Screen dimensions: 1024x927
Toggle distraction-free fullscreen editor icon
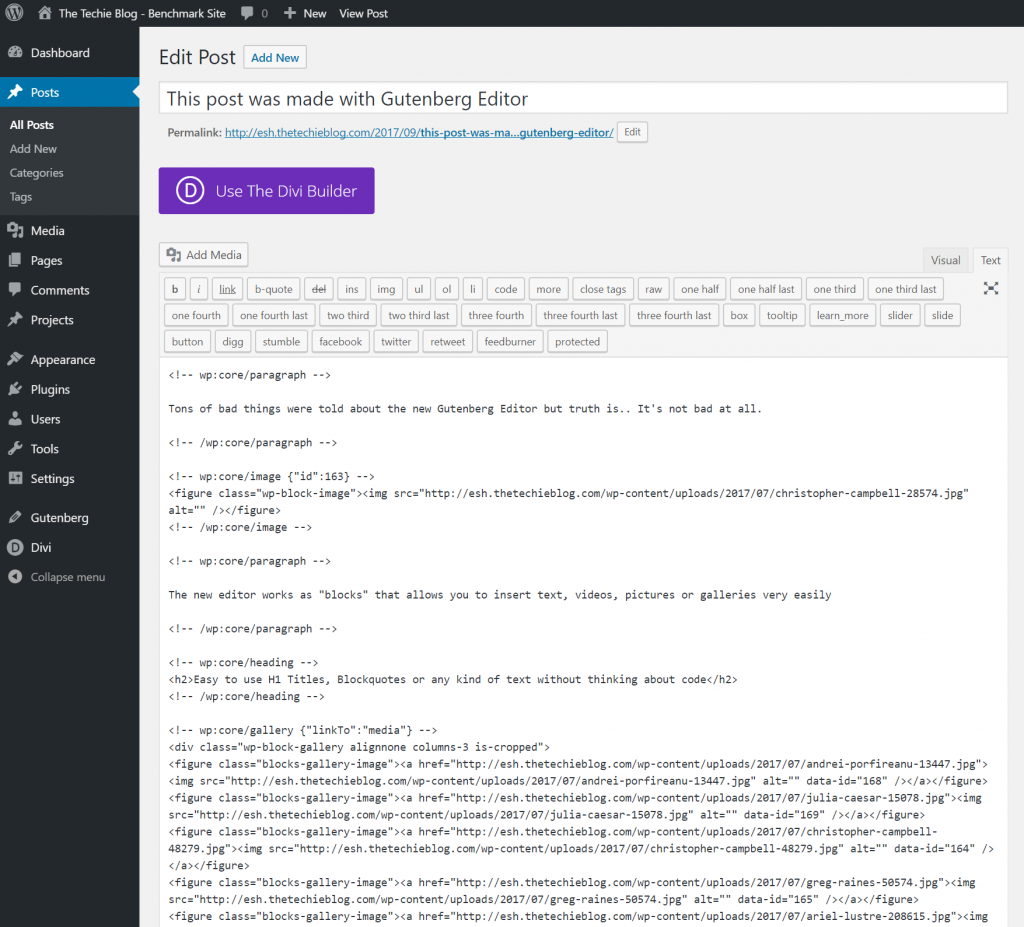[x=991, y=288]
